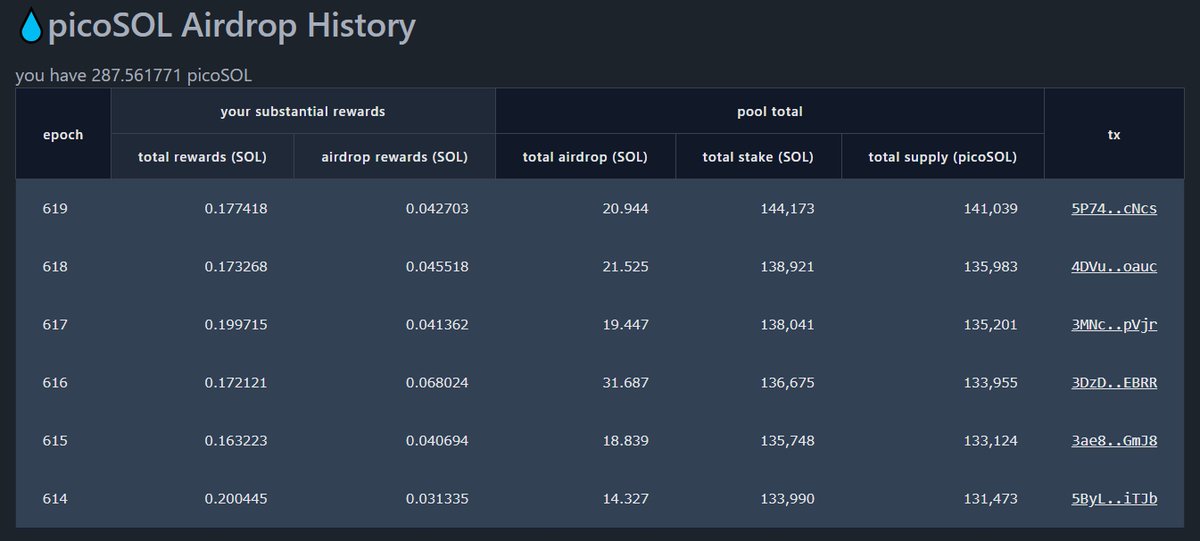Click 'total airdrop (SOL)' column header
Screen dimensions: 1200x541
pos(586,157)
